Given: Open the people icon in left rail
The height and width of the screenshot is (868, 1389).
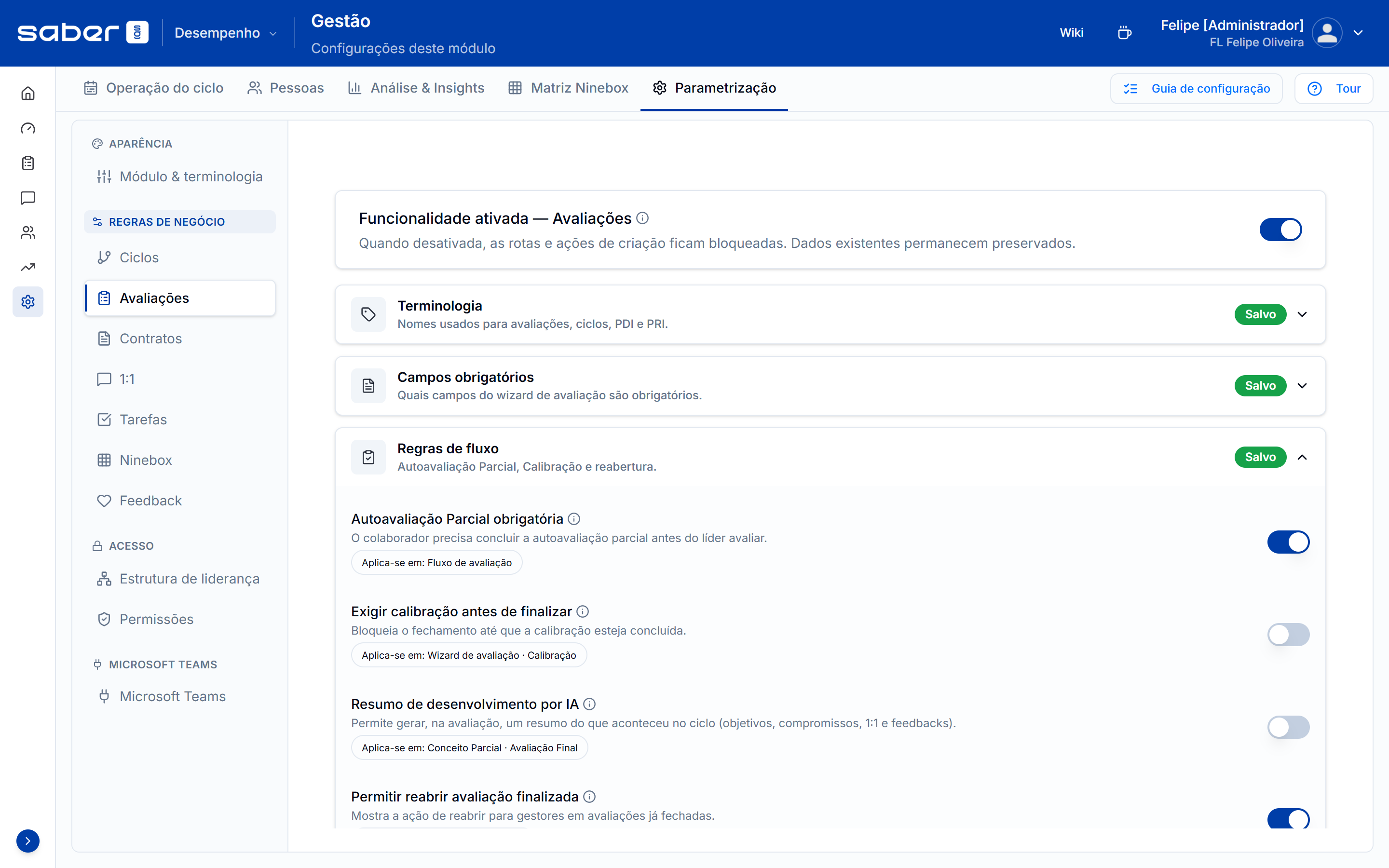Looking at the screenshot, I should (x=27, y=232).
